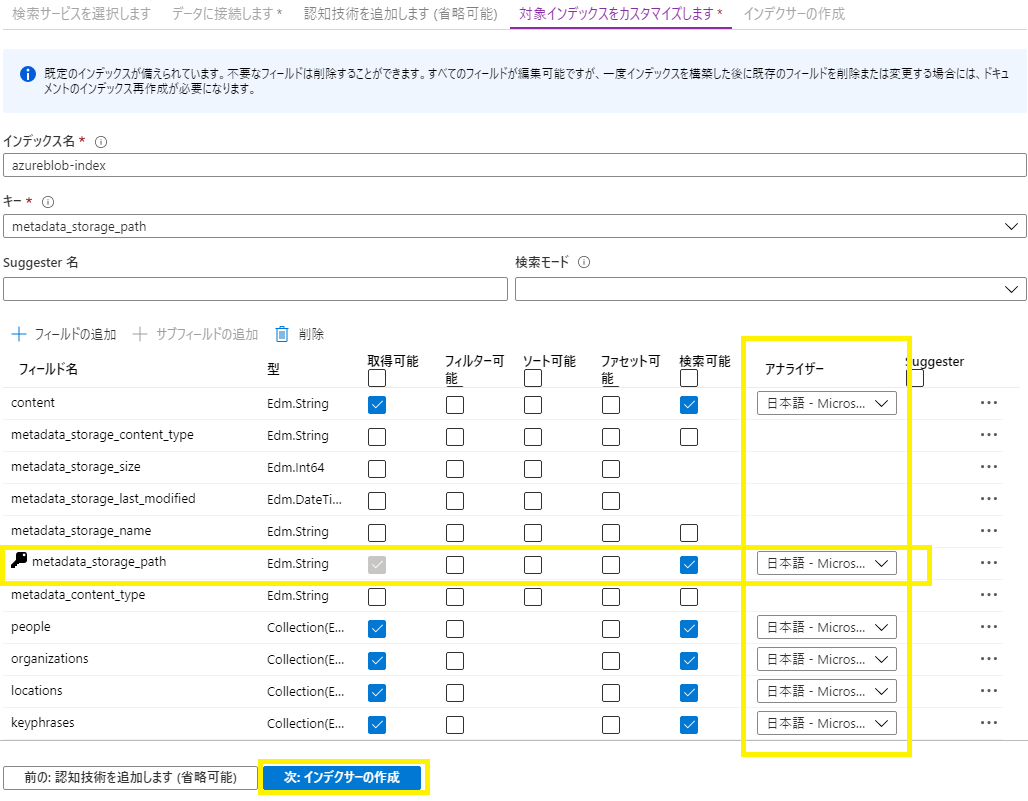Screen dimensions: 1028x801
Task: Select the 対象インデックスをカスタマイズします tab
Action: [621, 14]
